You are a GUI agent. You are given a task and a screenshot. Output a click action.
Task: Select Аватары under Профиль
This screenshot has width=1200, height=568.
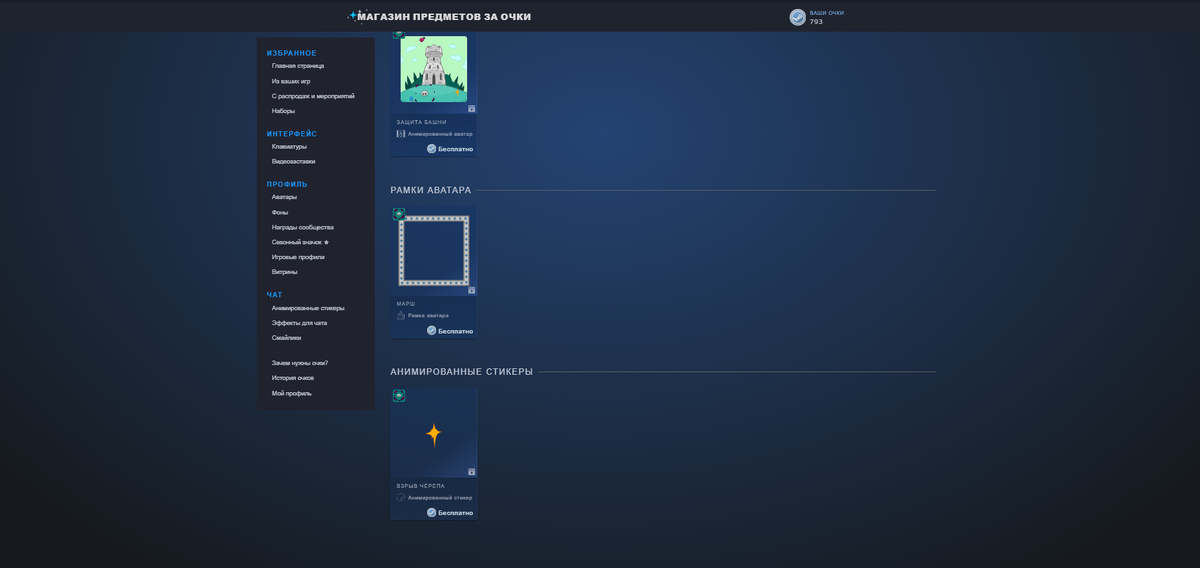(x=284, y=197)
